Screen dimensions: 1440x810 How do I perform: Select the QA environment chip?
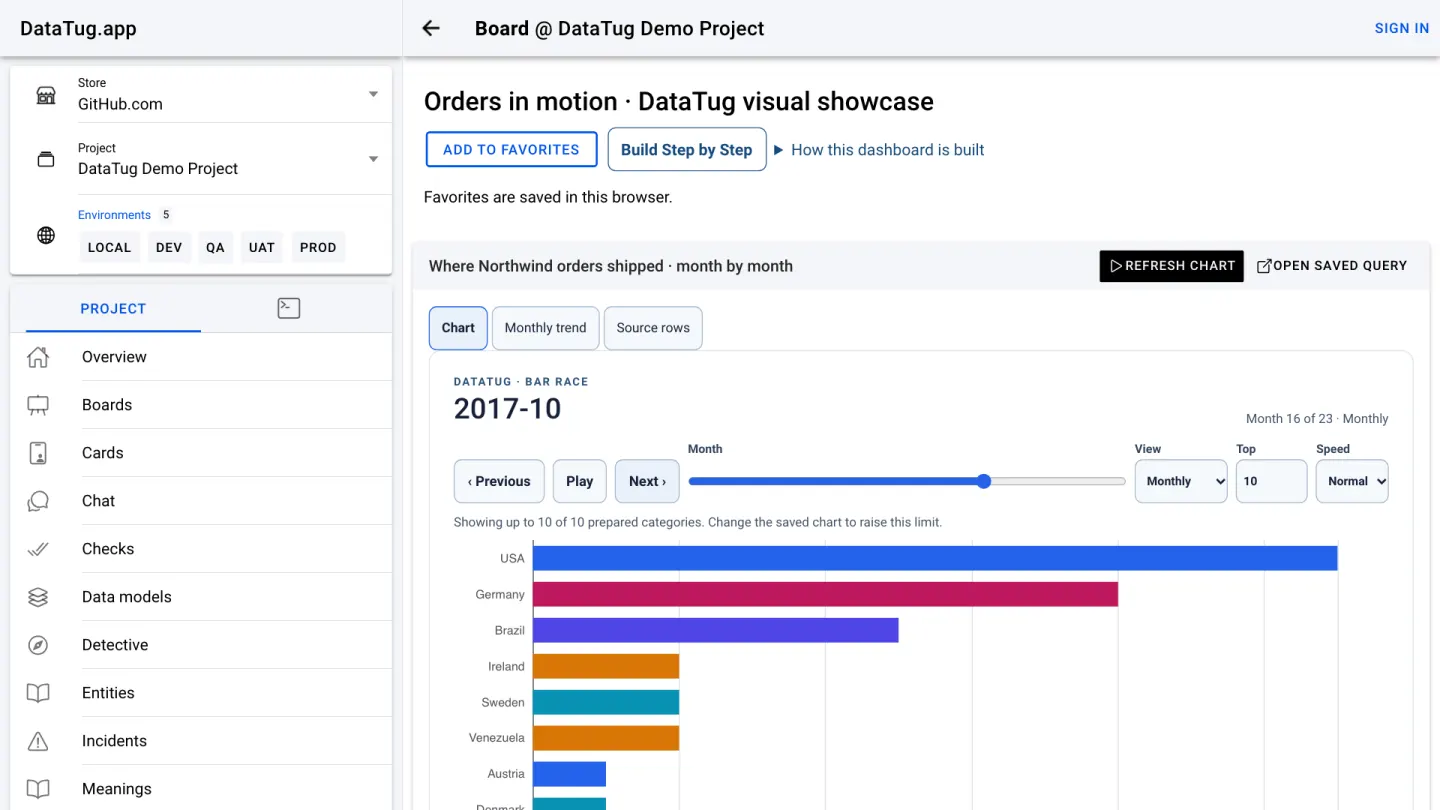215,247
